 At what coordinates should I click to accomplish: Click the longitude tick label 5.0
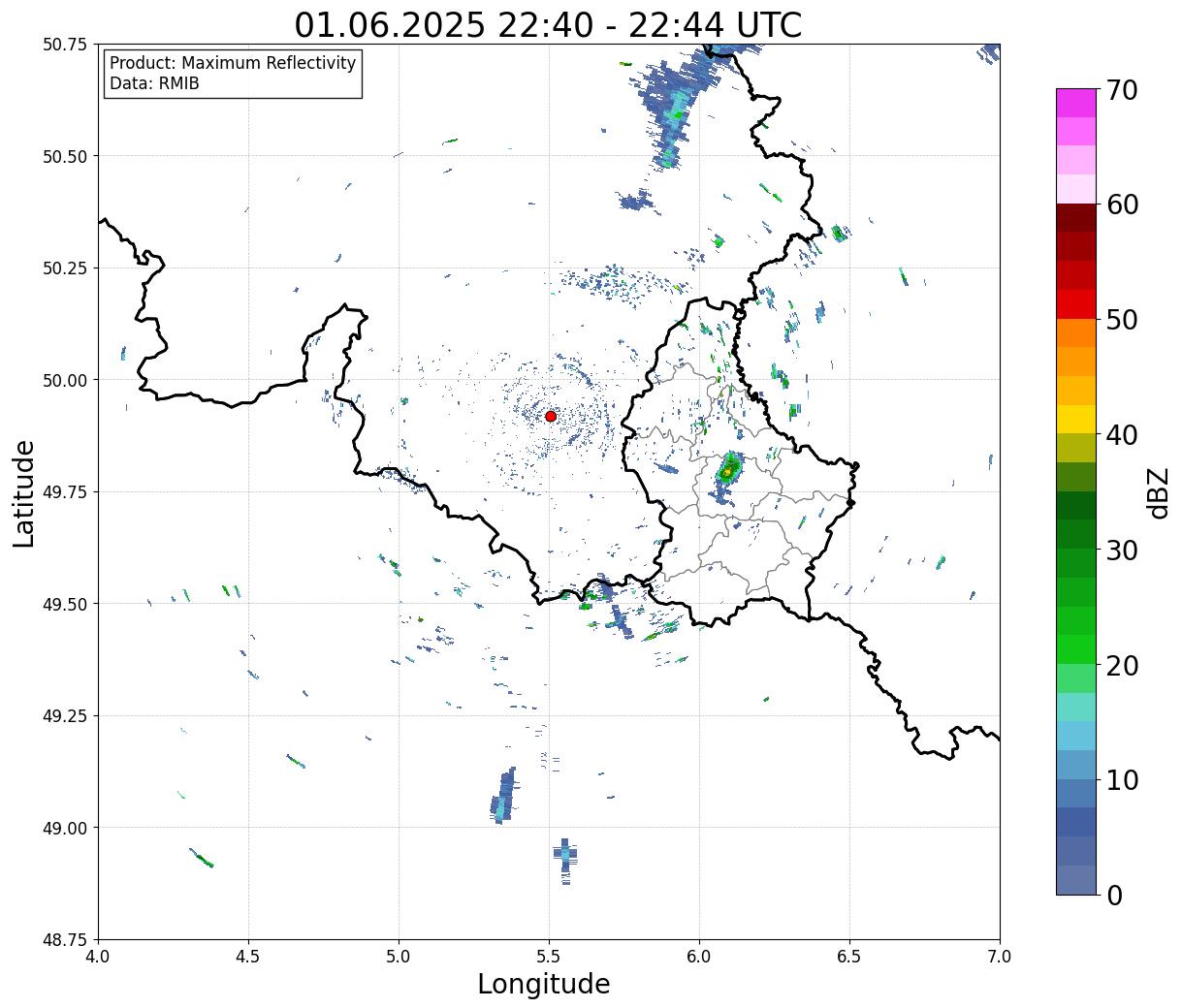399,957
